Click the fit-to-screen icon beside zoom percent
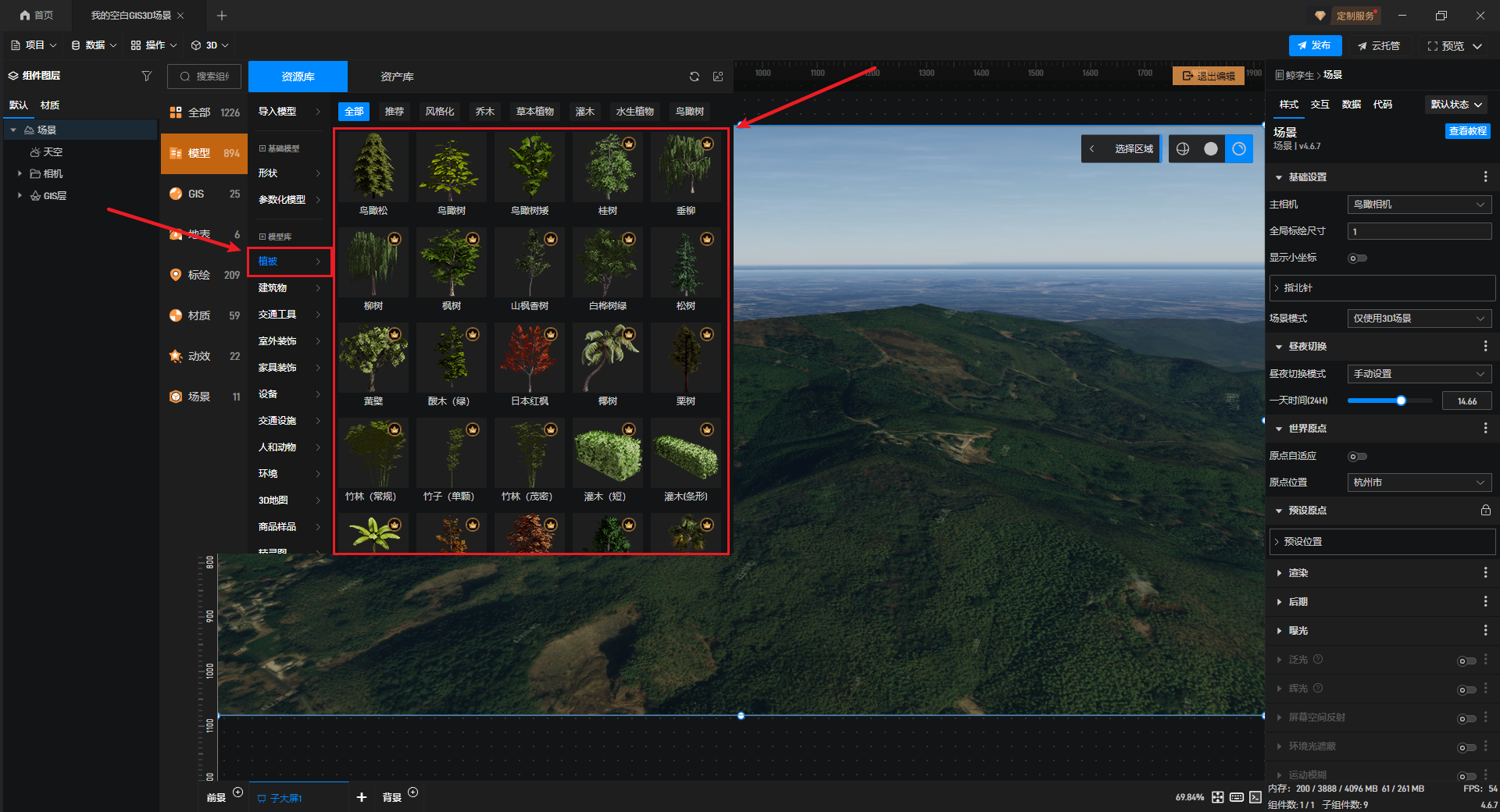 click(x=1217, y=797)
